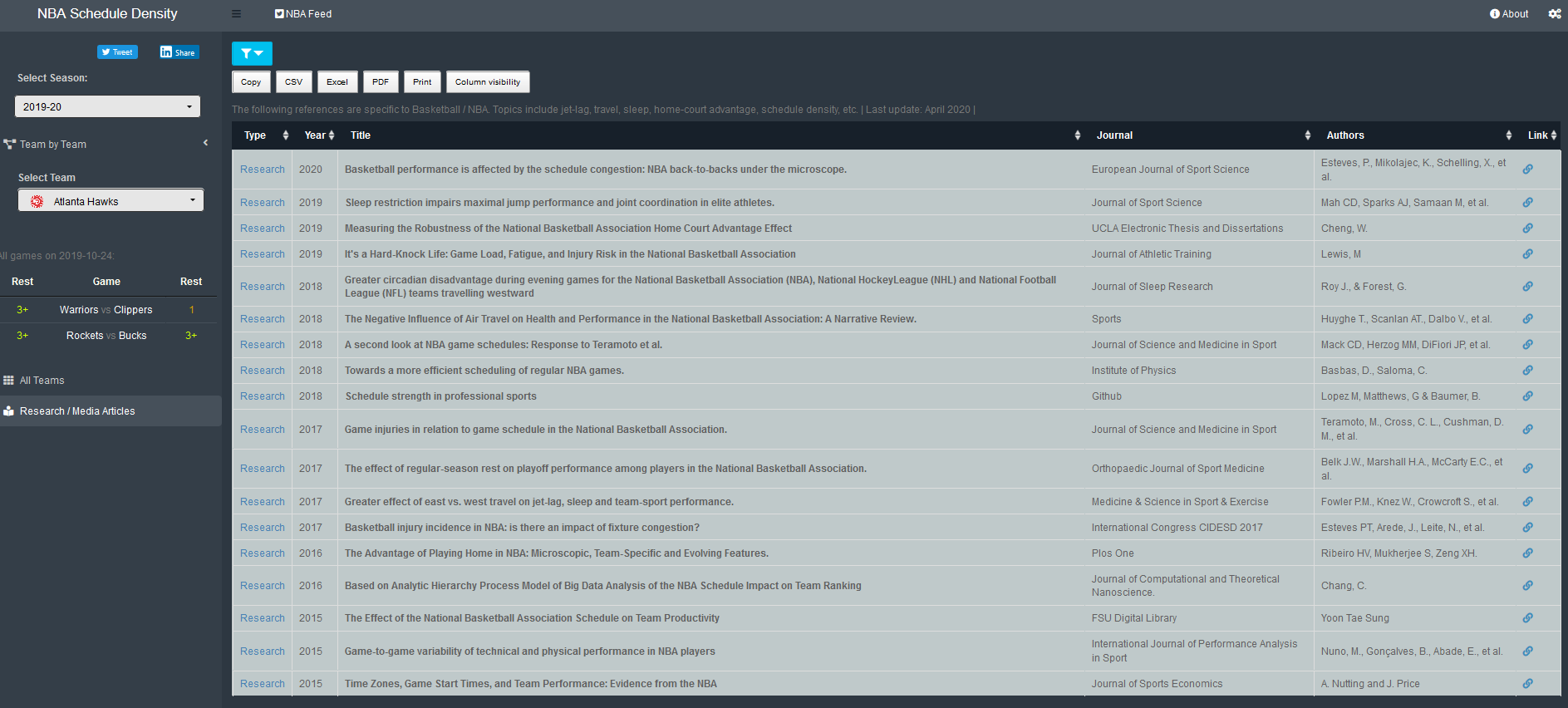Select Research / Media Articles menu item

pyautogui.click(x=111, y=411)
